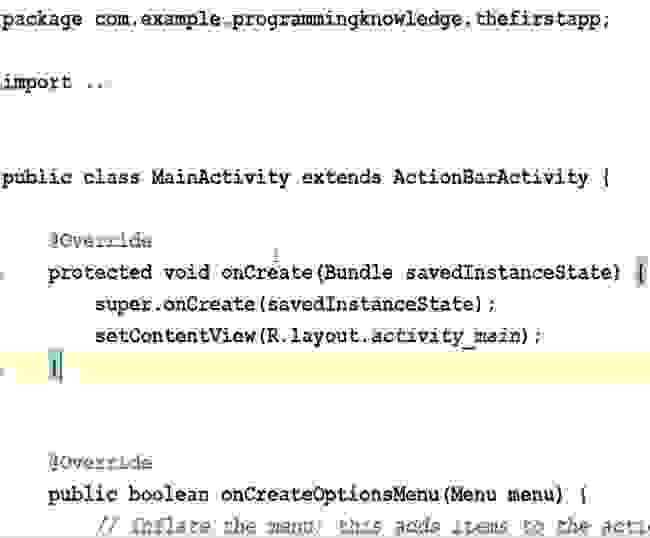Screen dimensions: 650x538
Task: Click the highlighted opening brace of onCreate
Action: click(642, 274)
